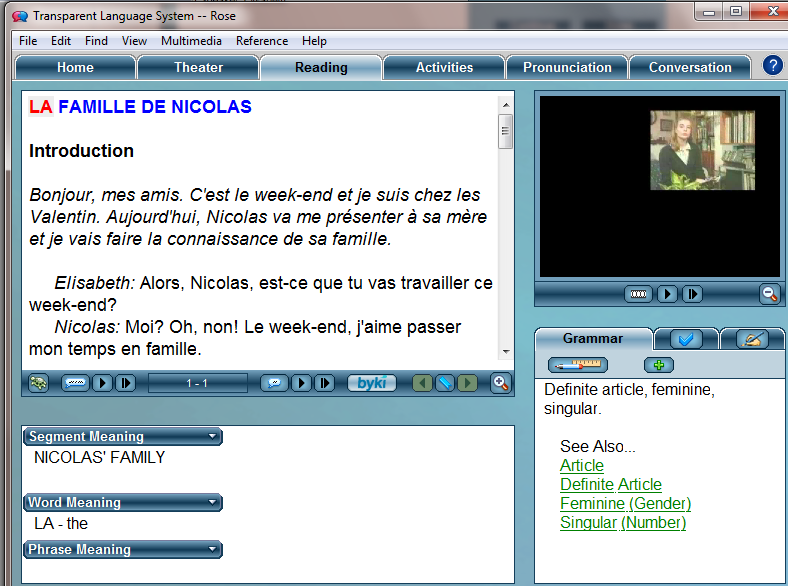
Task: Click the pencil and ruler grammar icon
Action: coord(578,365)
